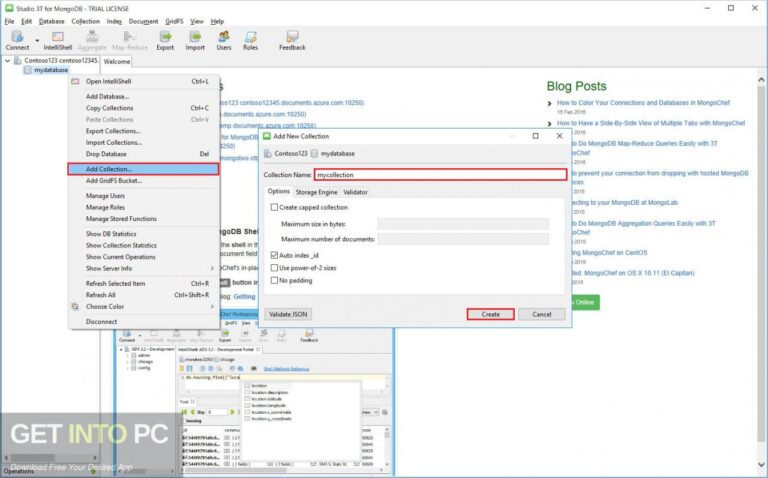
Task: Choose Show Current Operations in context menu
Action: point(144,257)
